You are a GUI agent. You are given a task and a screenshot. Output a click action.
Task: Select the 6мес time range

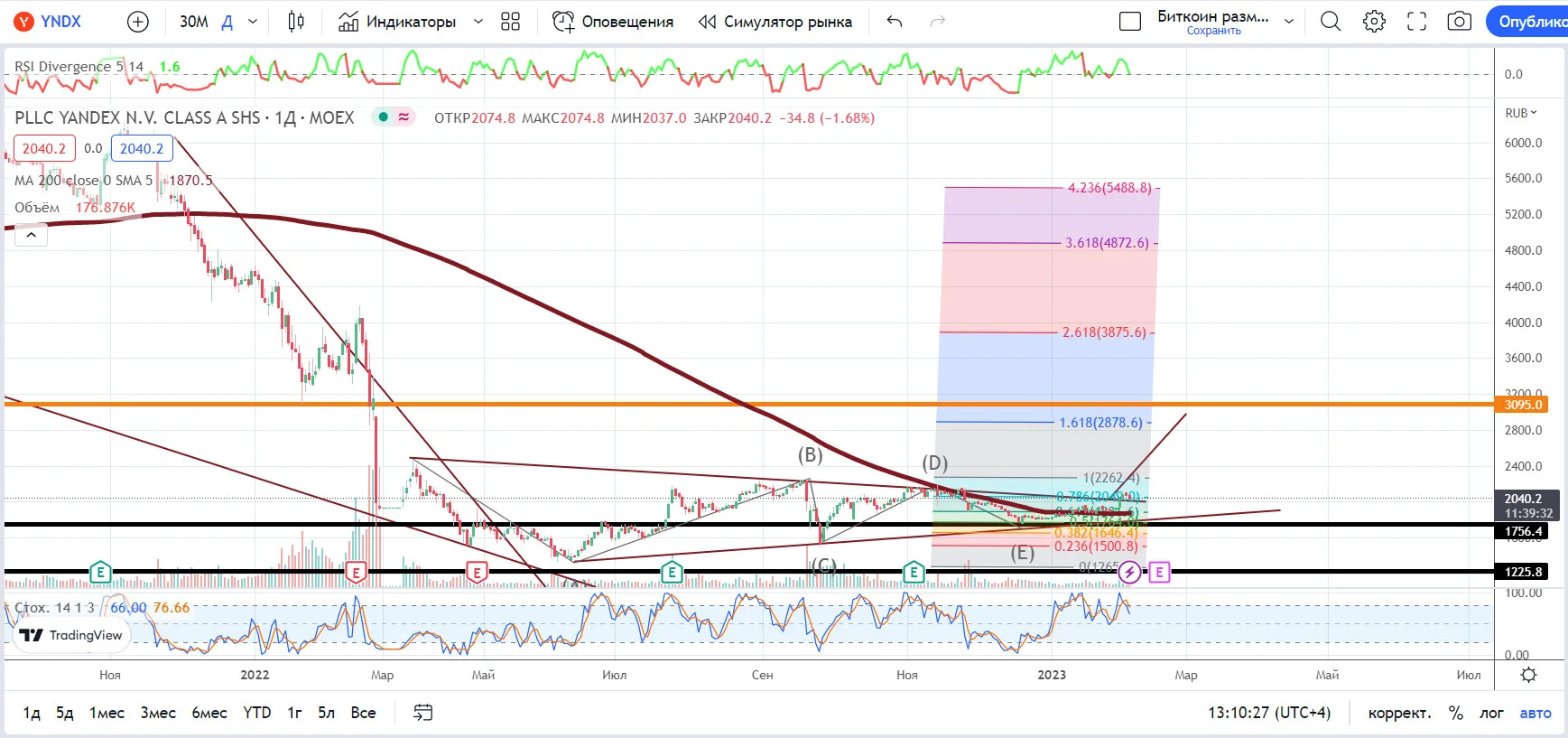pyautogui.click(x=209, y=713)
